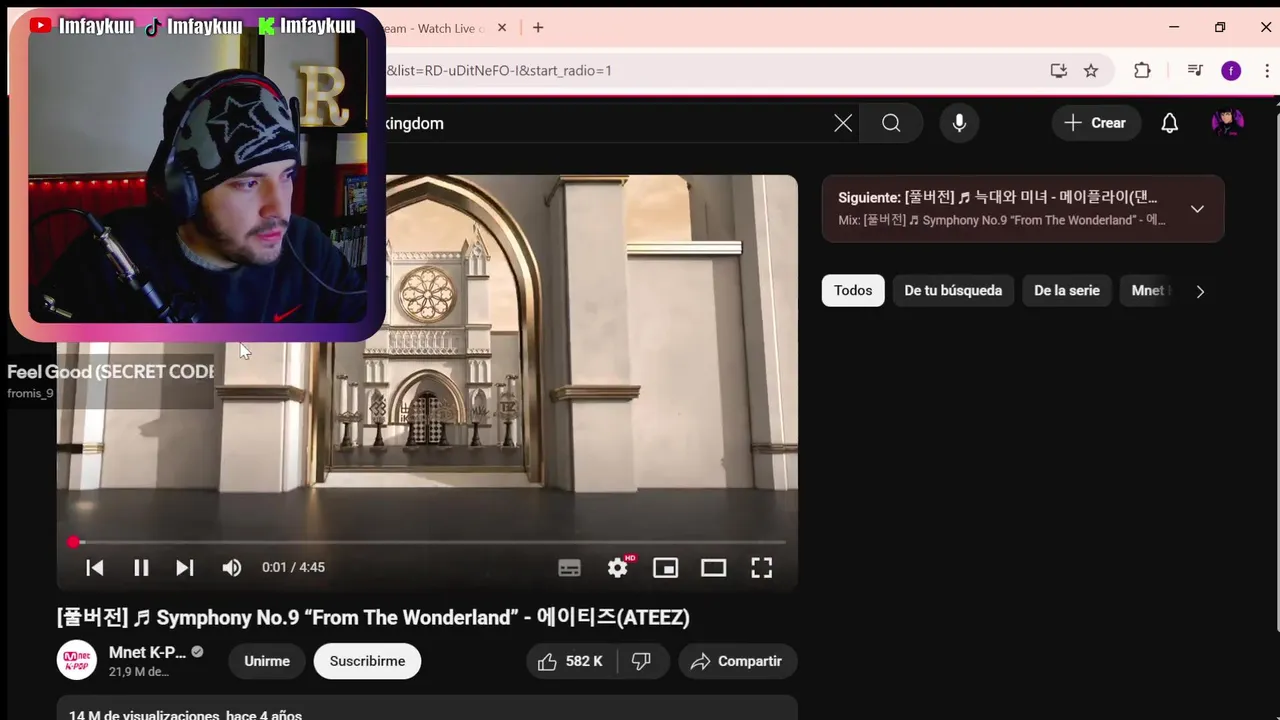Image resolution: width=1280 pixels, height=720 pixels.
Task: Enable miniplayer mode
Action: pyautogui.click(x=665, y=568)
